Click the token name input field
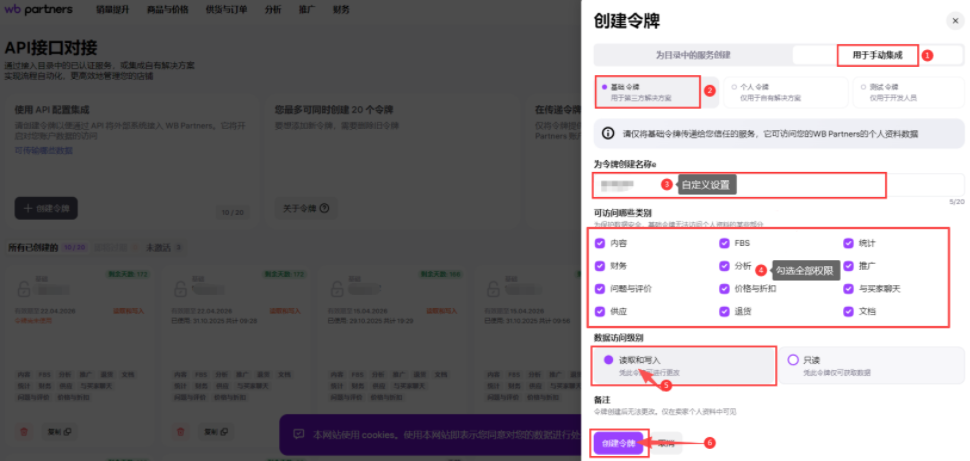This screenshot has height=461, width=970. [740, 185]
